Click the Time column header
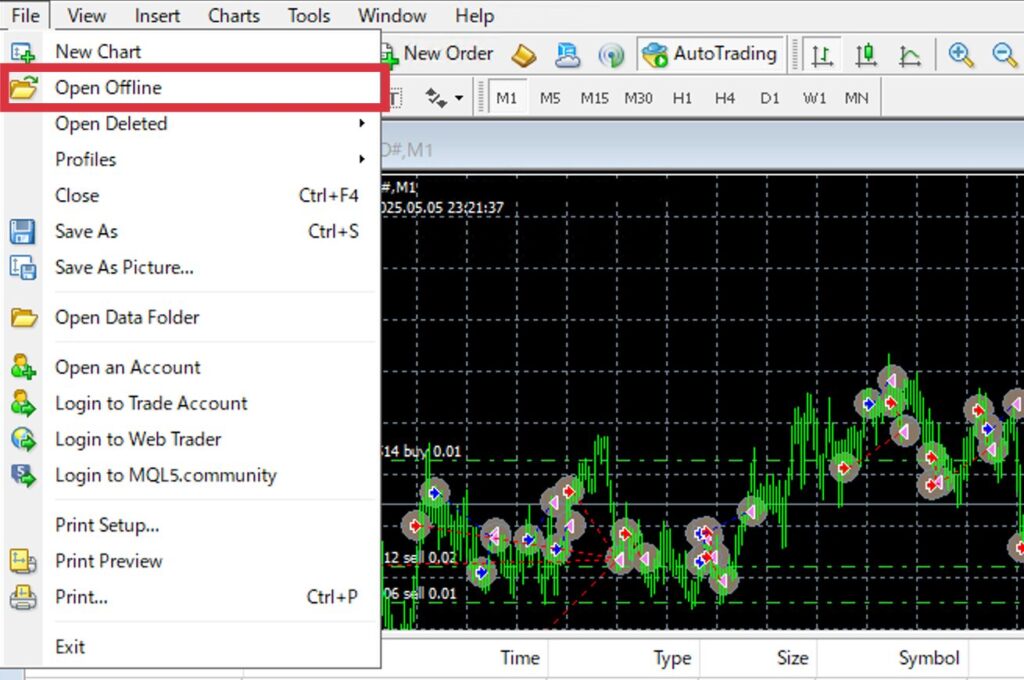 [x=520, y=658]
